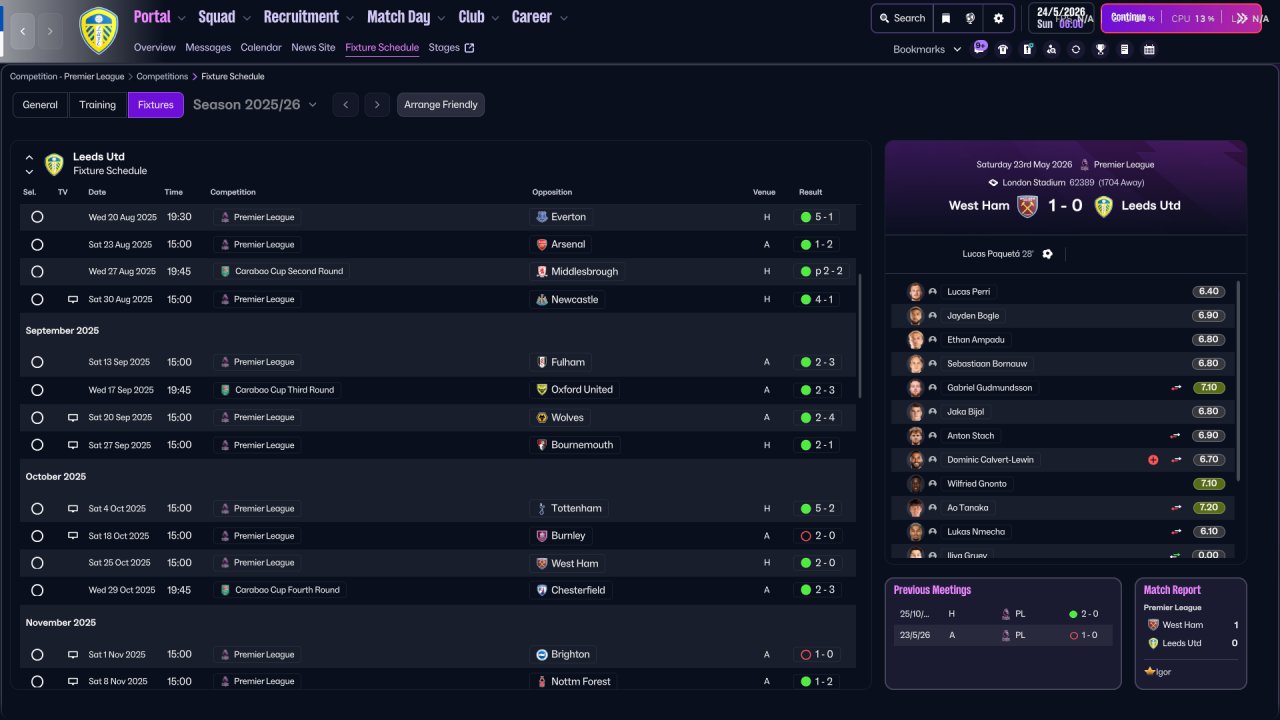Screen dimensions: 1280x720
Task: Click the player ratings list scrollbar
Action: [1238, 380]
